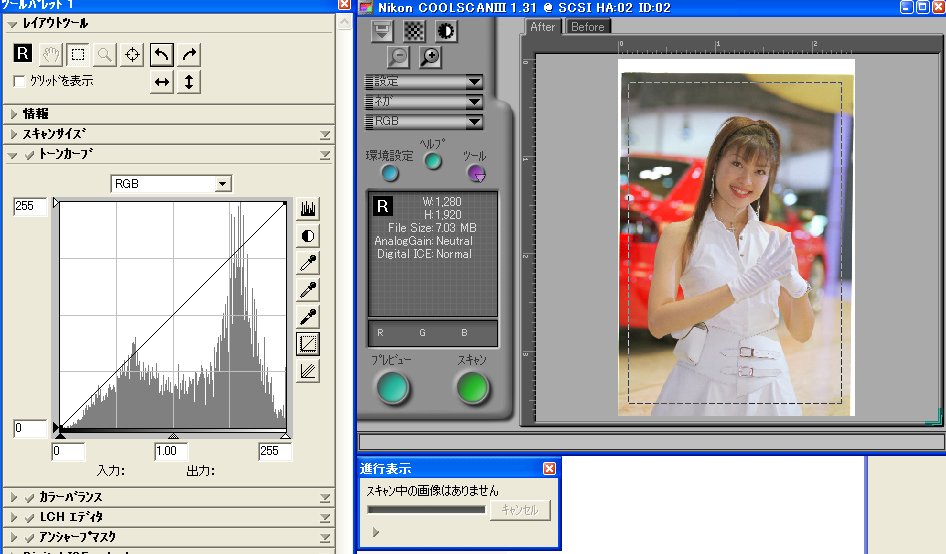946x554 pixels.
Task: Open the RGB color model dropdown in scanner window
Action: point(424,121)
